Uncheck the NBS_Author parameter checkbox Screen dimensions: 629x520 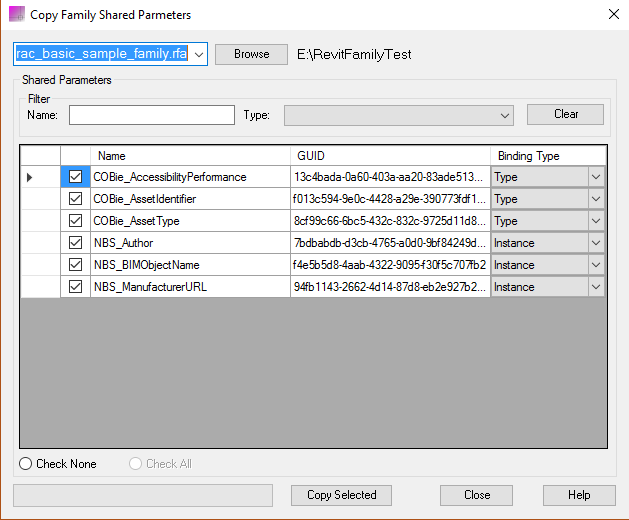[x=75, y=243]
